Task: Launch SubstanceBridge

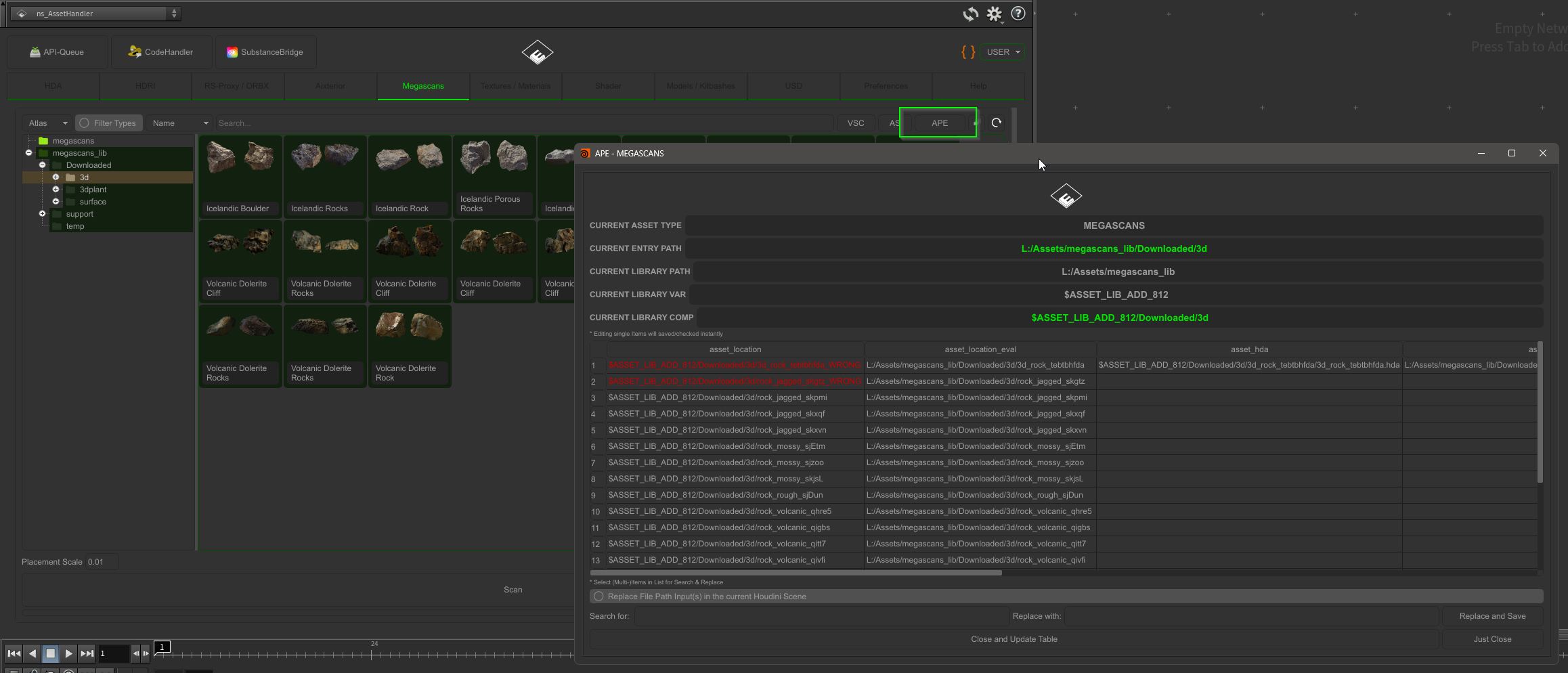Action: (265, 52)
